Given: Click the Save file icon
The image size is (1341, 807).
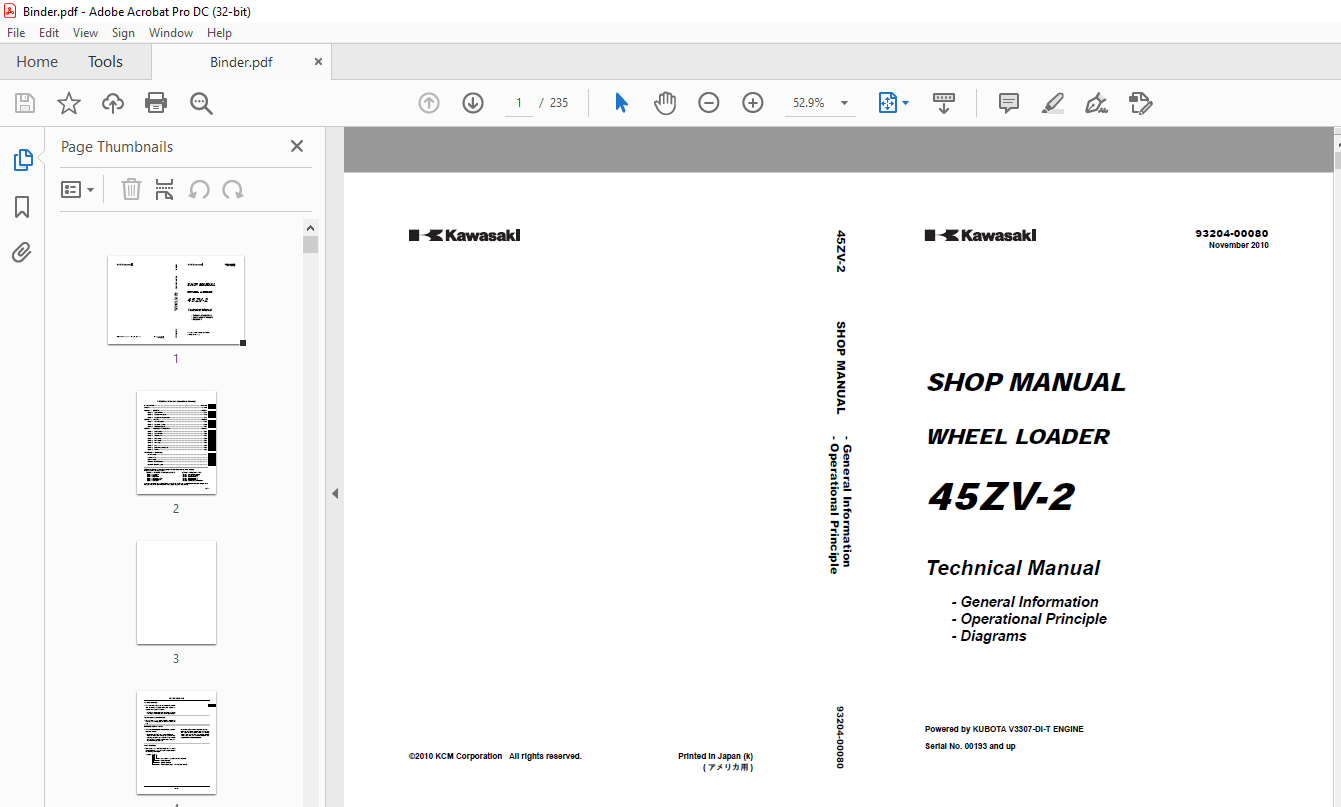Looking at the screenshot, I should pyautogui.click(x=25, y=103).
